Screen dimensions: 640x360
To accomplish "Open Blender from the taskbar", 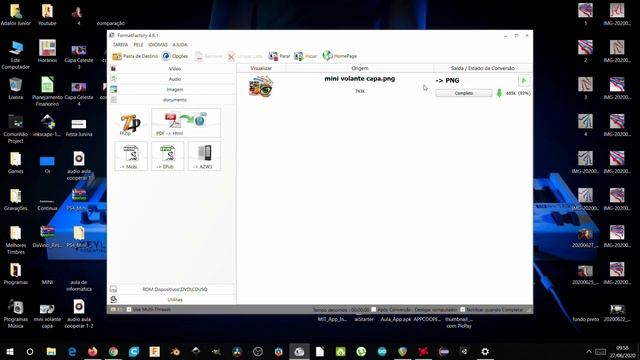I will [175, 351].
